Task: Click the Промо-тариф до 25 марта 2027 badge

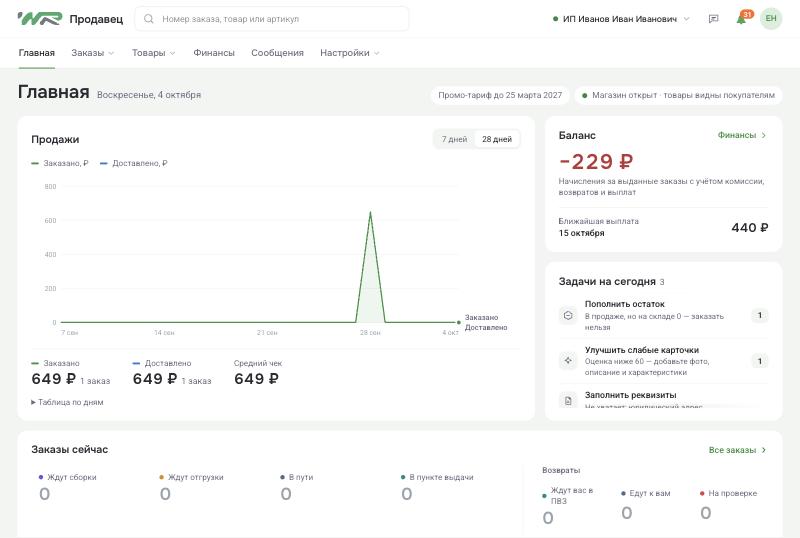Action: 500,95
